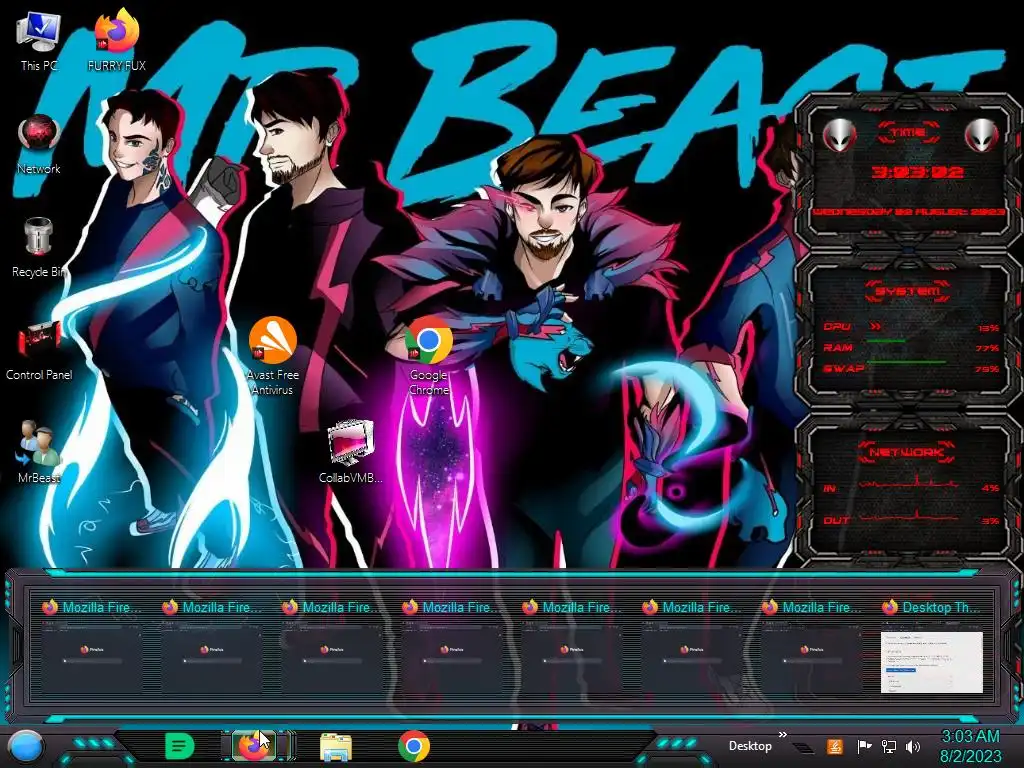Click the red digital clock readout
This screenshot has width=1024, height=768.
pos(918,172)
